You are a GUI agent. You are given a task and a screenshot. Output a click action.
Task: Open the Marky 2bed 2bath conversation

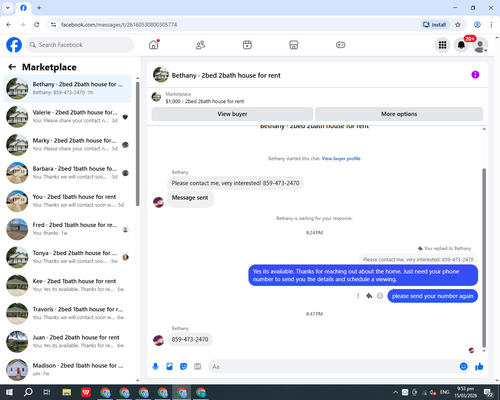click(x=67, y=145)
